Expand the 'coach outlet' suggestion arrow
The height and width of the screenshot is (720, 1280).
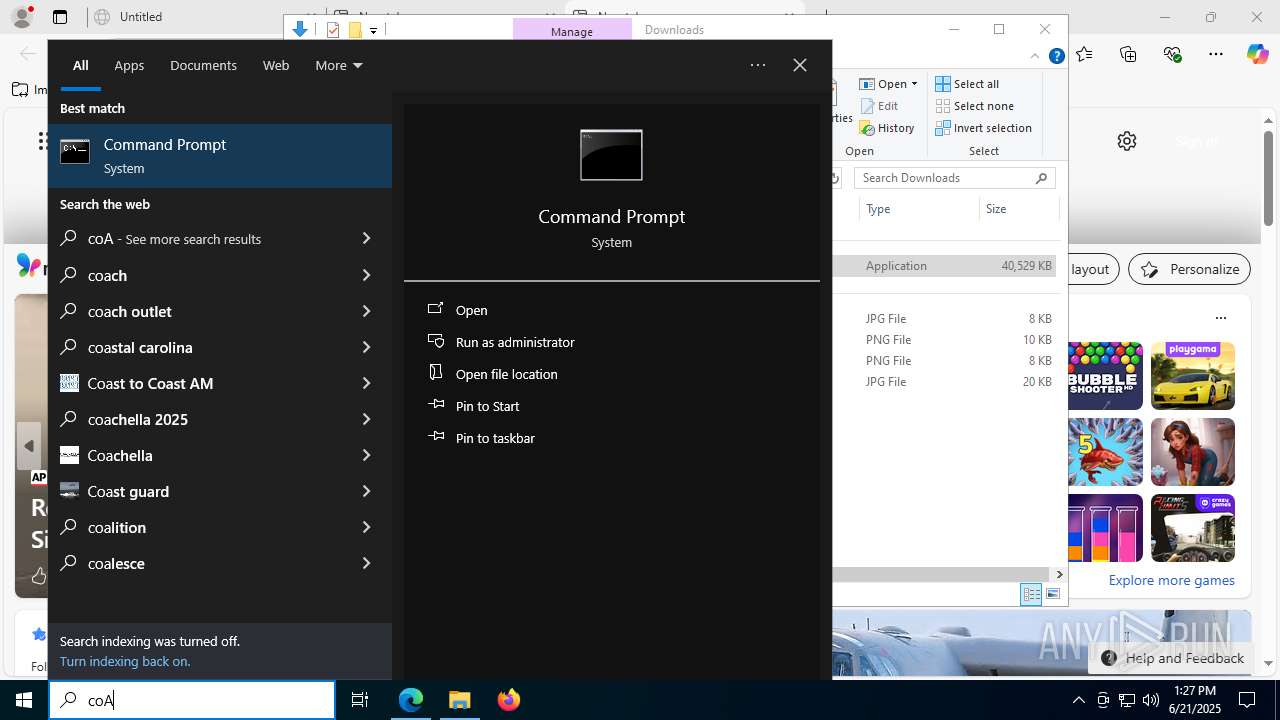coord(366,311)
